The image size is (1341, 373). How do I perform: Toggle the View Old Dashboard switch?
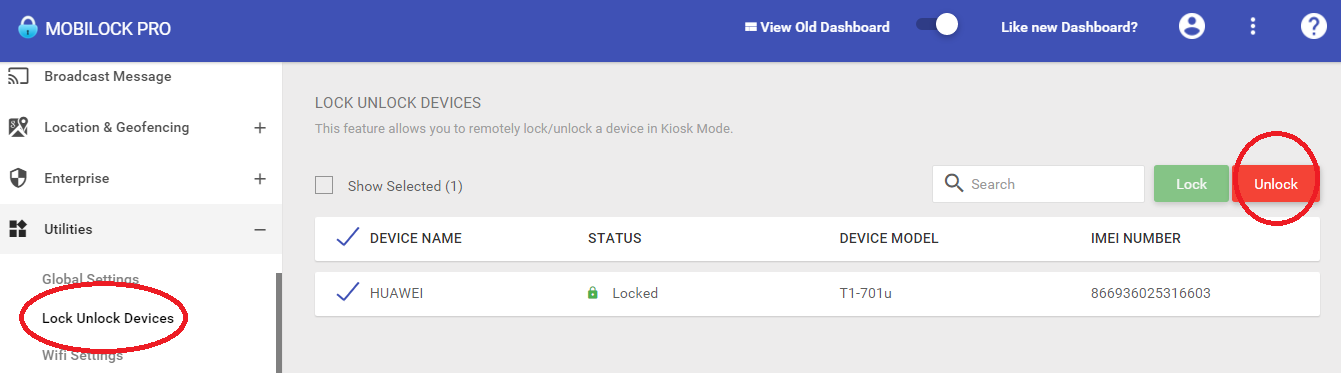(x=937, y=25)
